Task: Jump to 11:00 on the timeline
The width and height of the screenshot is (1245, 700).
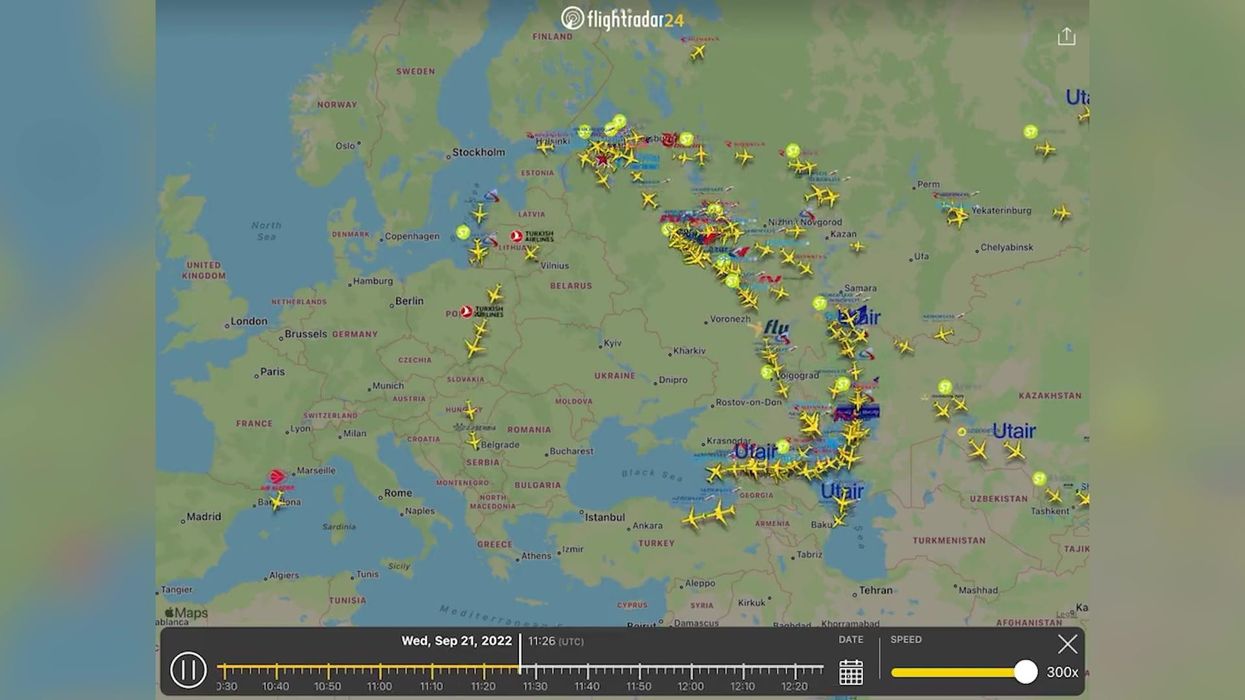Action: 379,670
